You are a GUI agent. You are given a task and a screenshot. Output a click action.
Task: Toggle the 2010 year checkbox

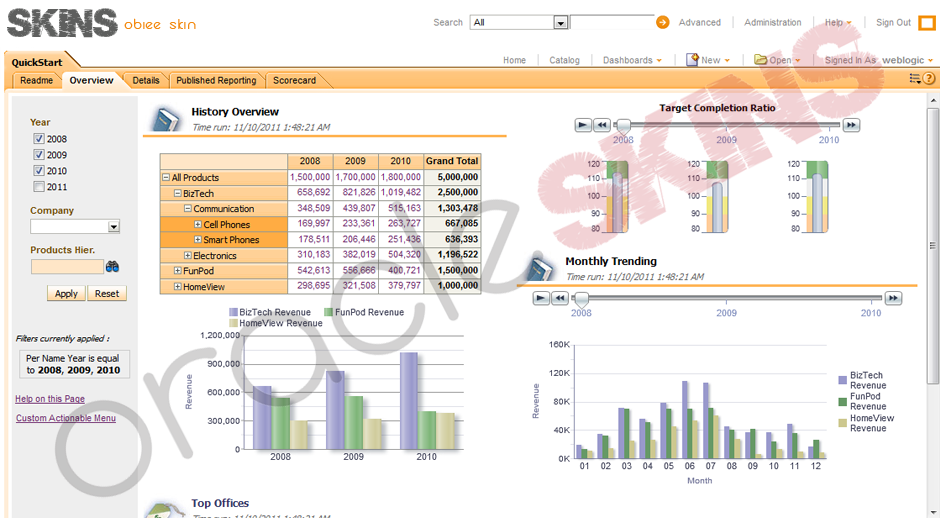click(39, 171)
